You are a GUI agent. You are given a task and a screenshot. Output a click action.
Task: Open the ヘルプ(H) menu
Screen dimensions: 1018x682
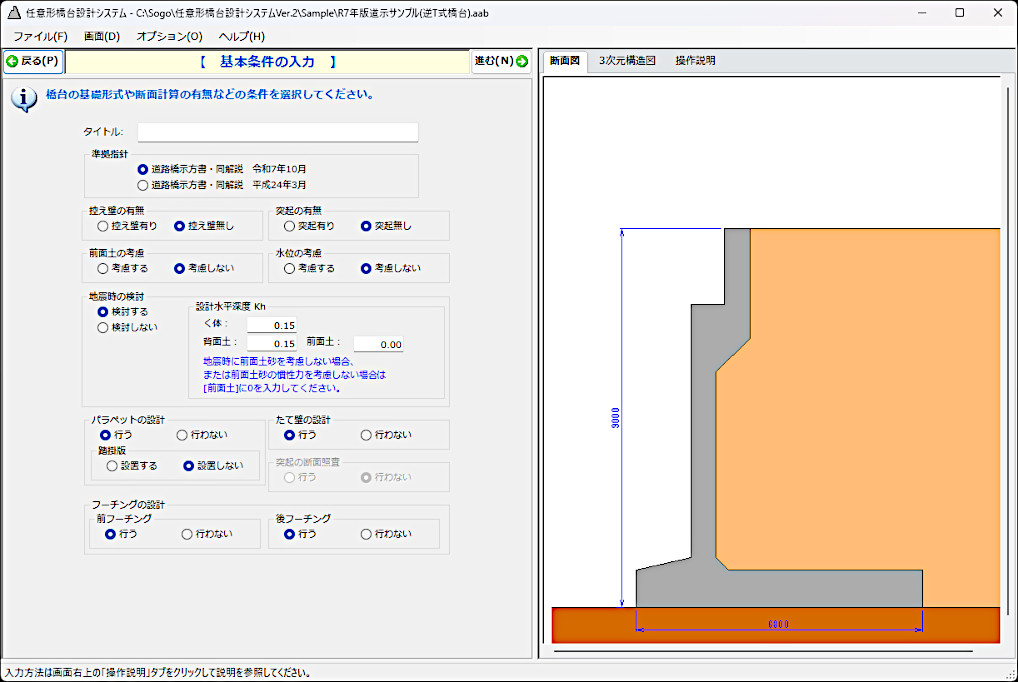pos(242,37)
